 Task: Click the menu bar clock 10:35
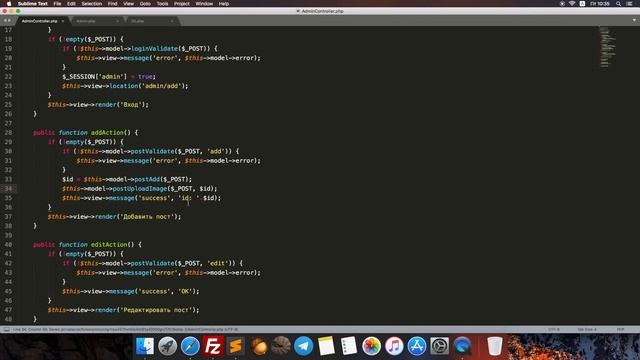pyautogui.click(x=600, y=4)
